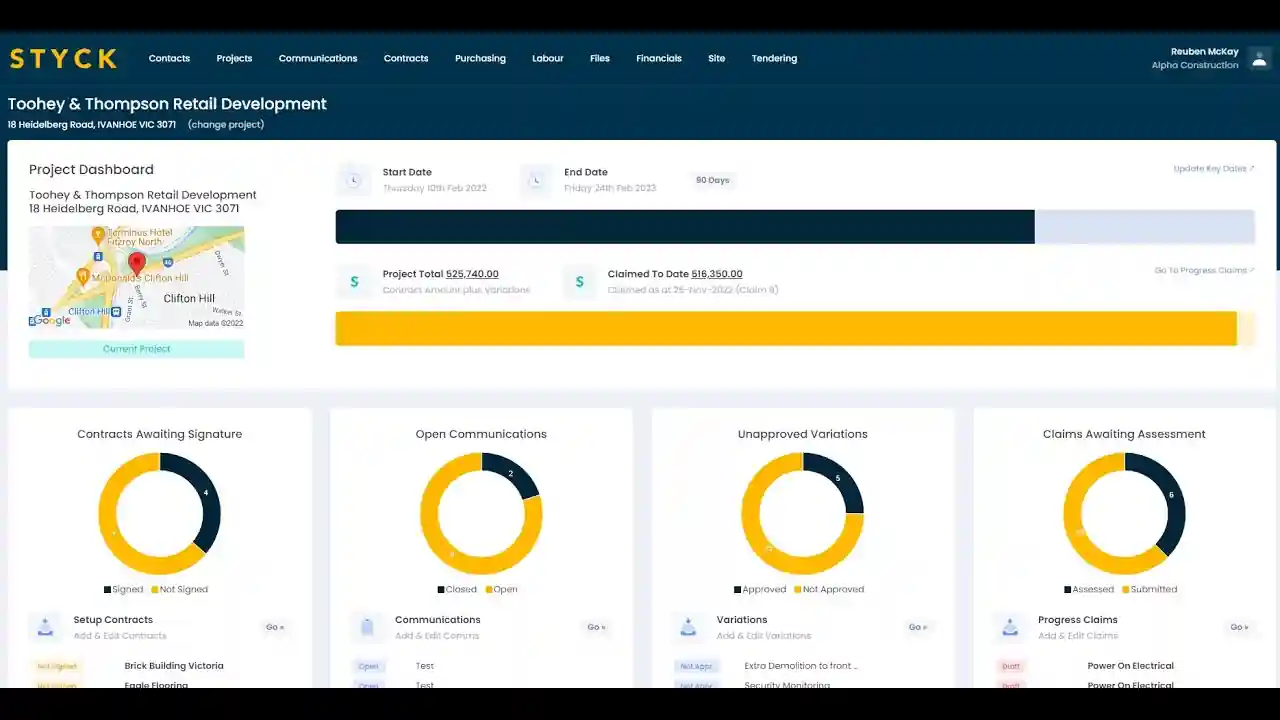Click the Progress Claims card icon
The image size is (1280, 720).
1010,627
